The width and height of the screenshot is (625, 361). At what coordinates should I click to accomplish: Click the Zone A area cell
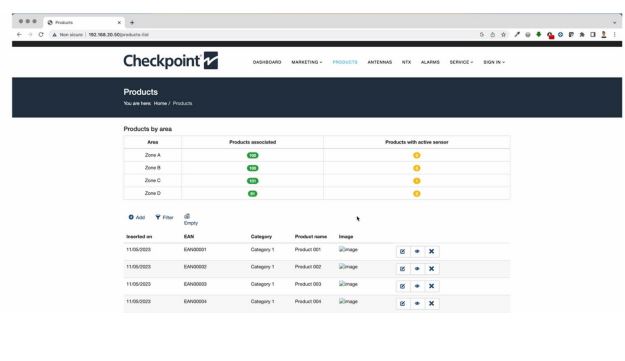point(153,155)
